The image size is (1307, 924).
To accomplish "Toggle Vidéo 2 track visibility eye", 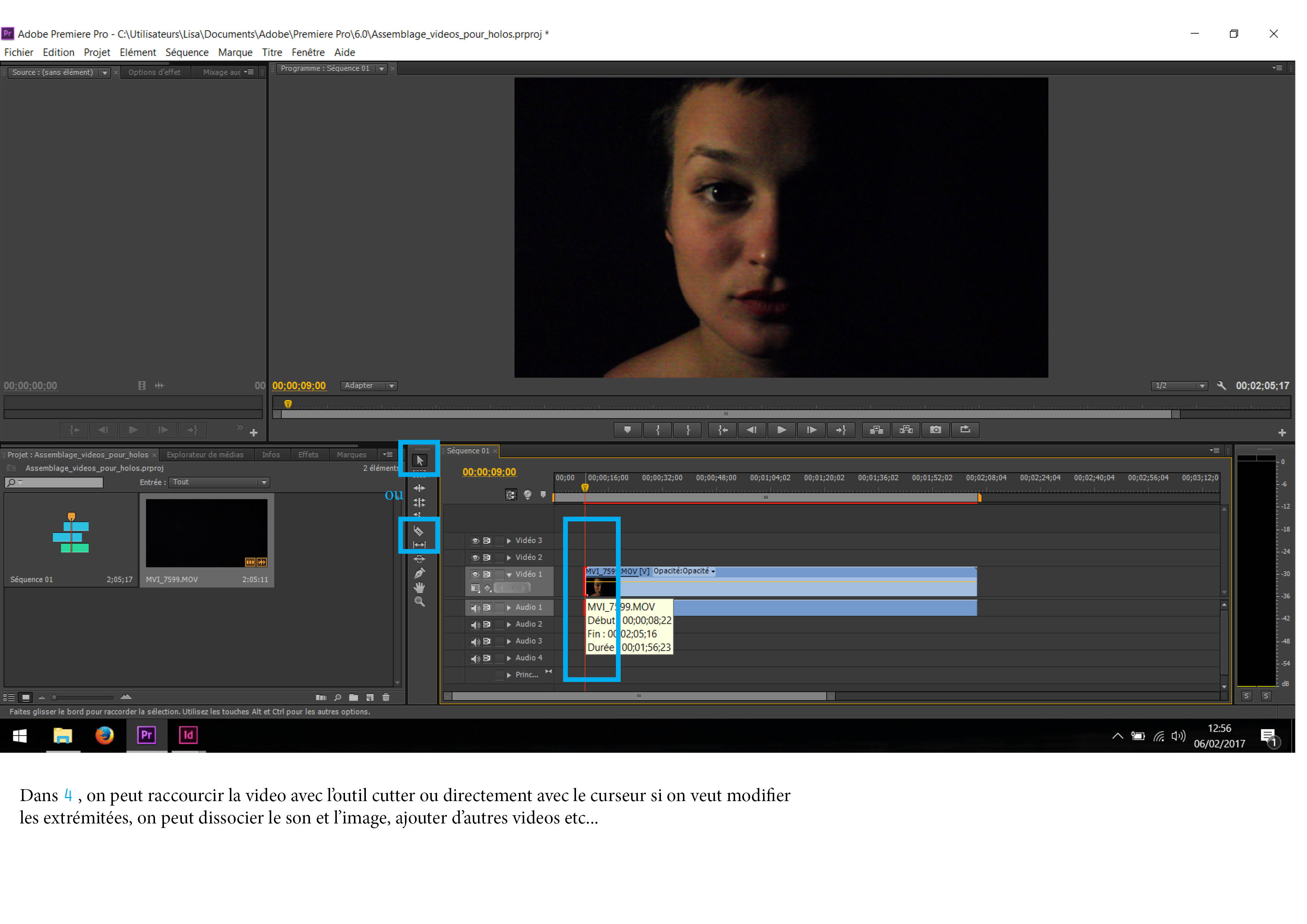I will tap(475, 558).
